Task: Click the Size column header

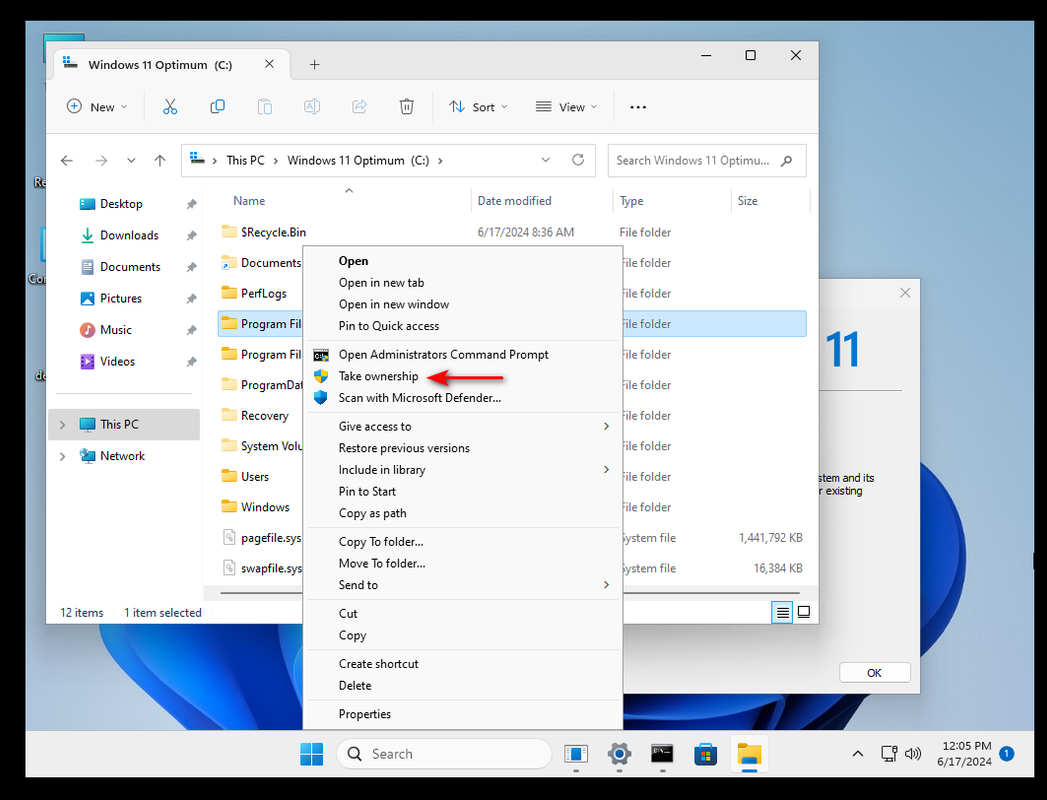Action: point(747,200)
